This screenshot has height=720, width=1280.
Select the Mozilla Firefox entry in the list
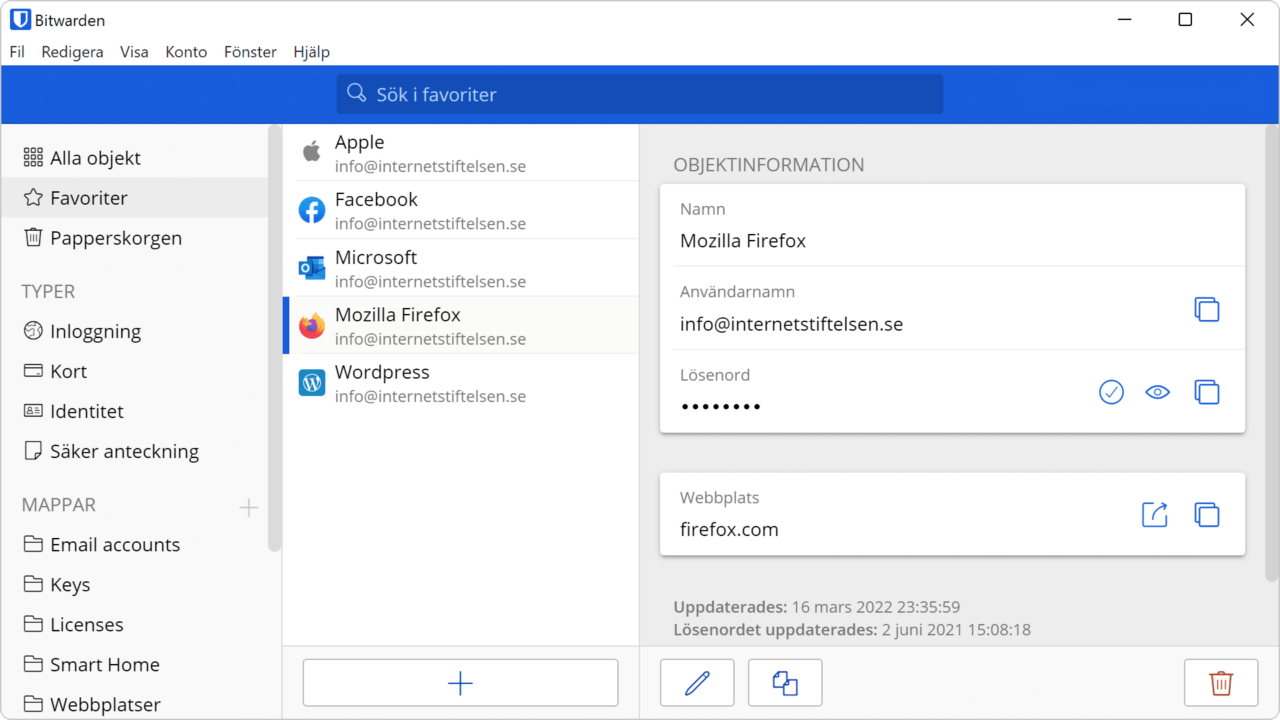point(461,325)
